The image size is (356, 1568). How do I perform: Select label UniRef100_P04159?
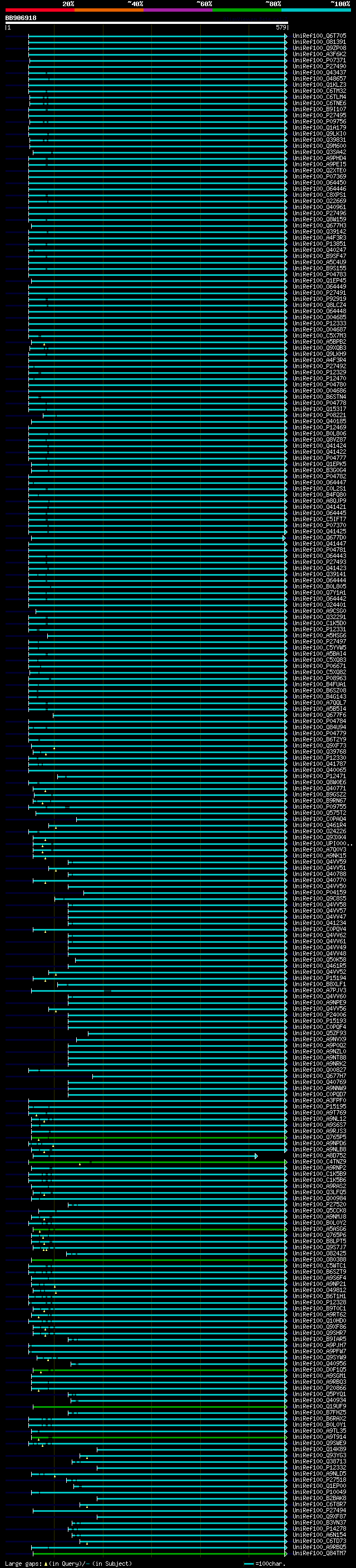point(319,892)
